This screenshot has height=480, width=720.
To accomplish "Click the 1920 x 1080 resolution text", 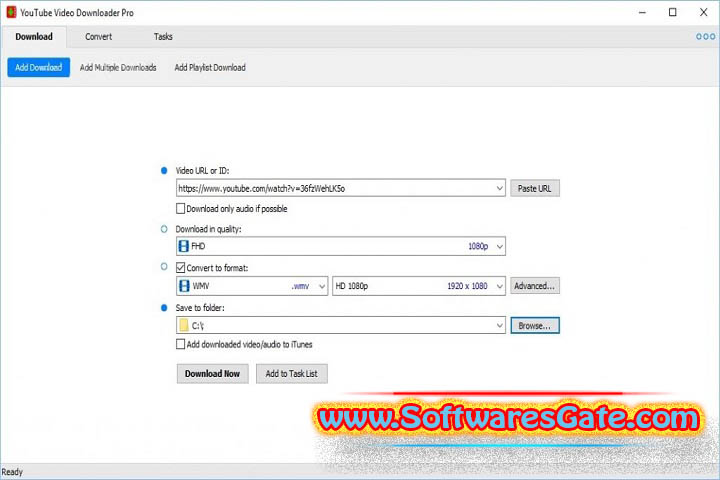I will [467, 286].
